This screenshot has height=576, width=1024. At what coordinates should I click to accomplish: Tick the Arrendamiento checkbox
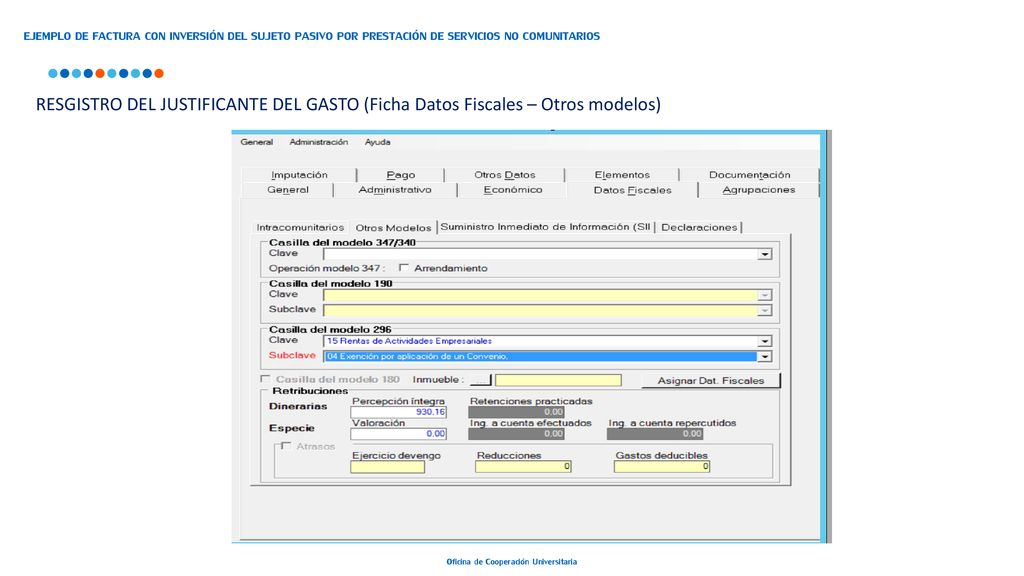[x=404, y=268]
